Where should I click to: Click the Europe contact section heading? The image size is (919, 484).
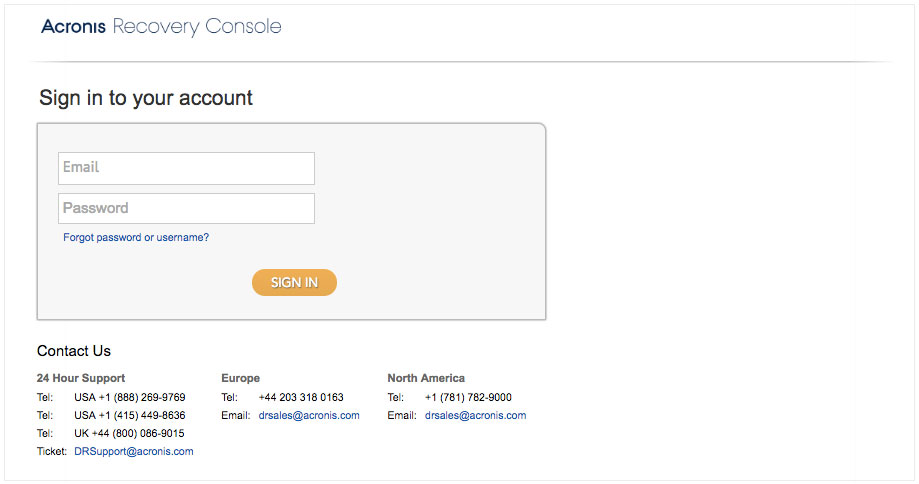(x=240, y=378)
